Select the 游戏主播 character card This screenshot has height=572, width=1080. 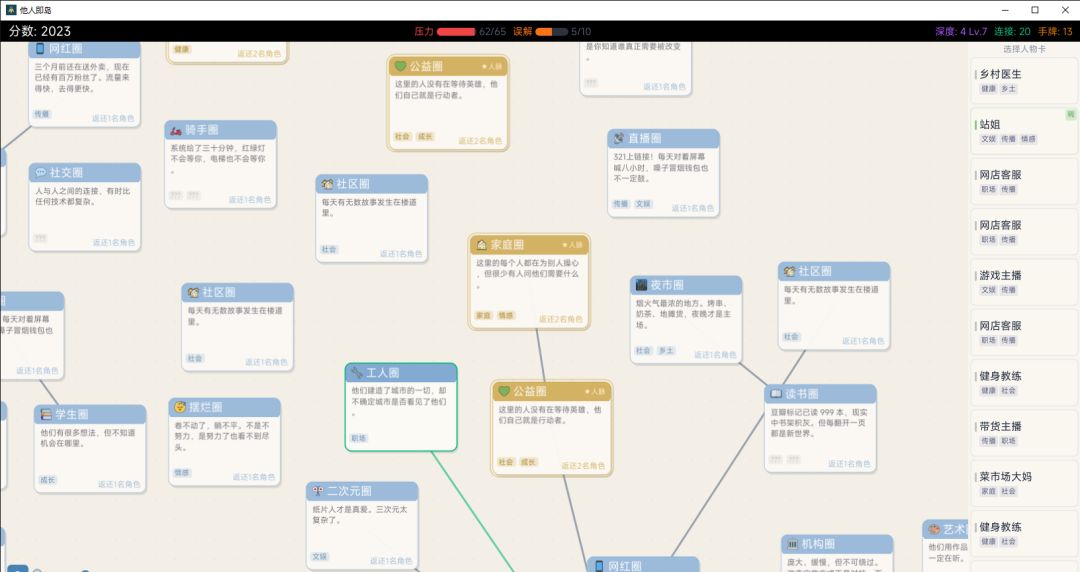click(1024, 282)
